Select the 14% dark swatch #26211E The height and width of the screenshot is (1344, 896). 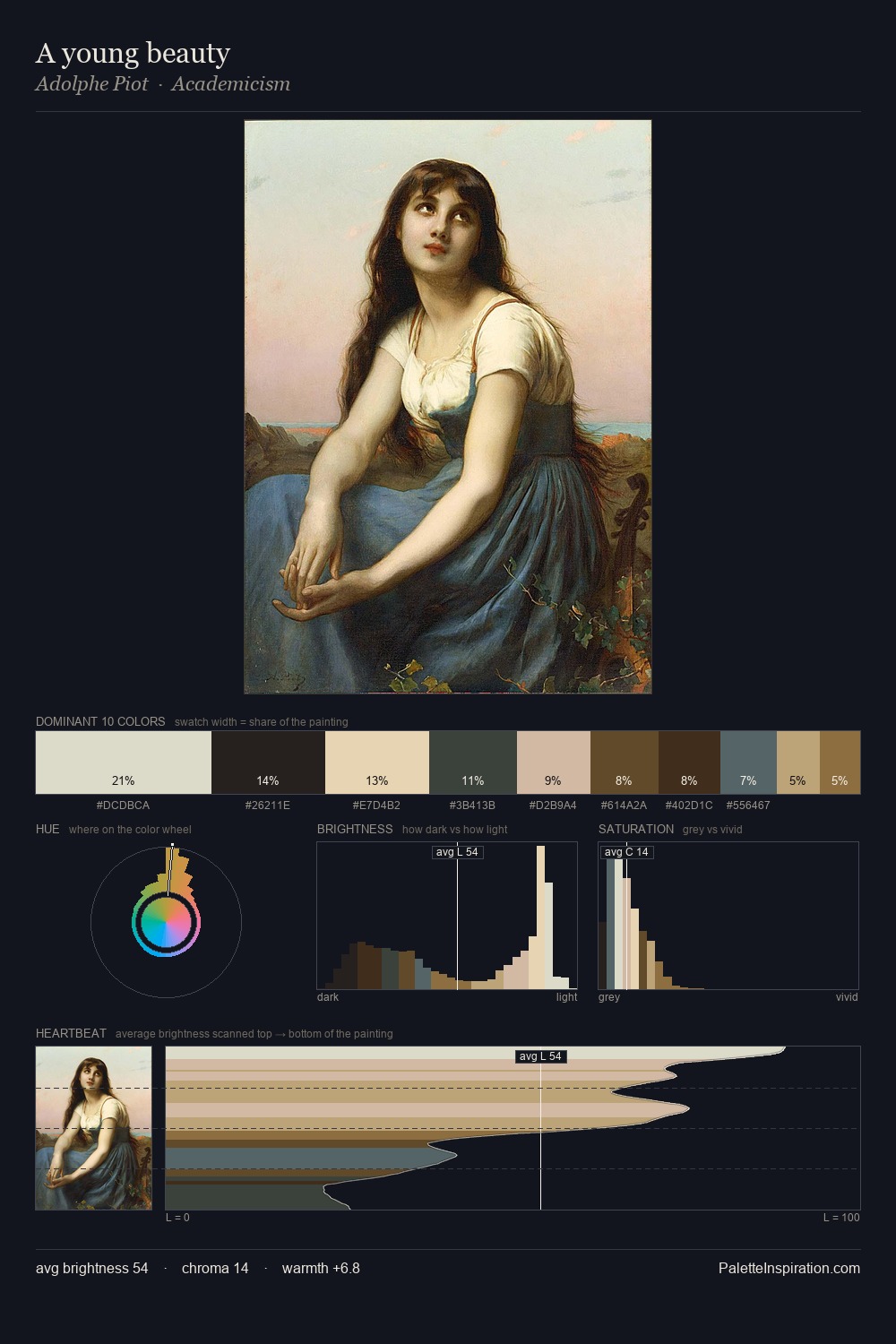coord(268,762)
